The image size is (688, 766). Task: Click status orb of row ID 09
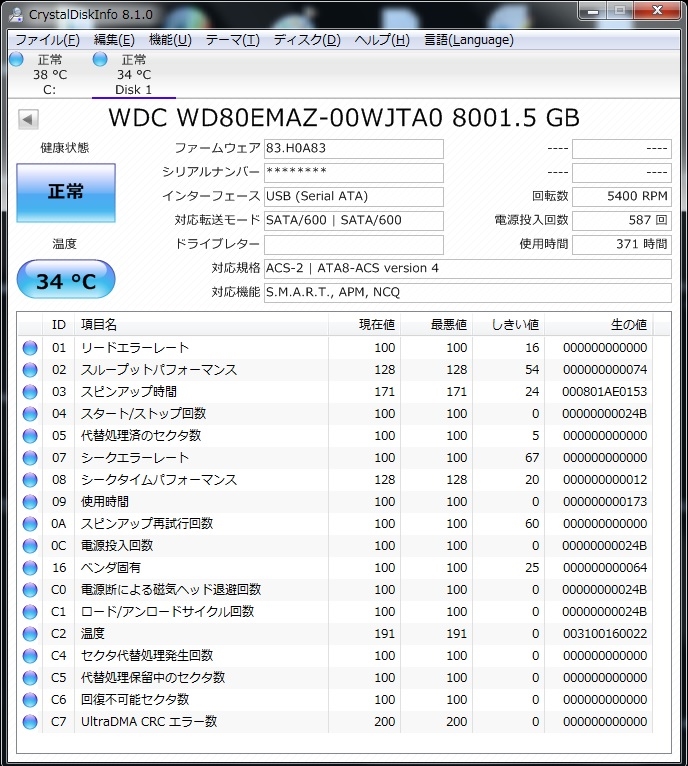tap(30, 502)
